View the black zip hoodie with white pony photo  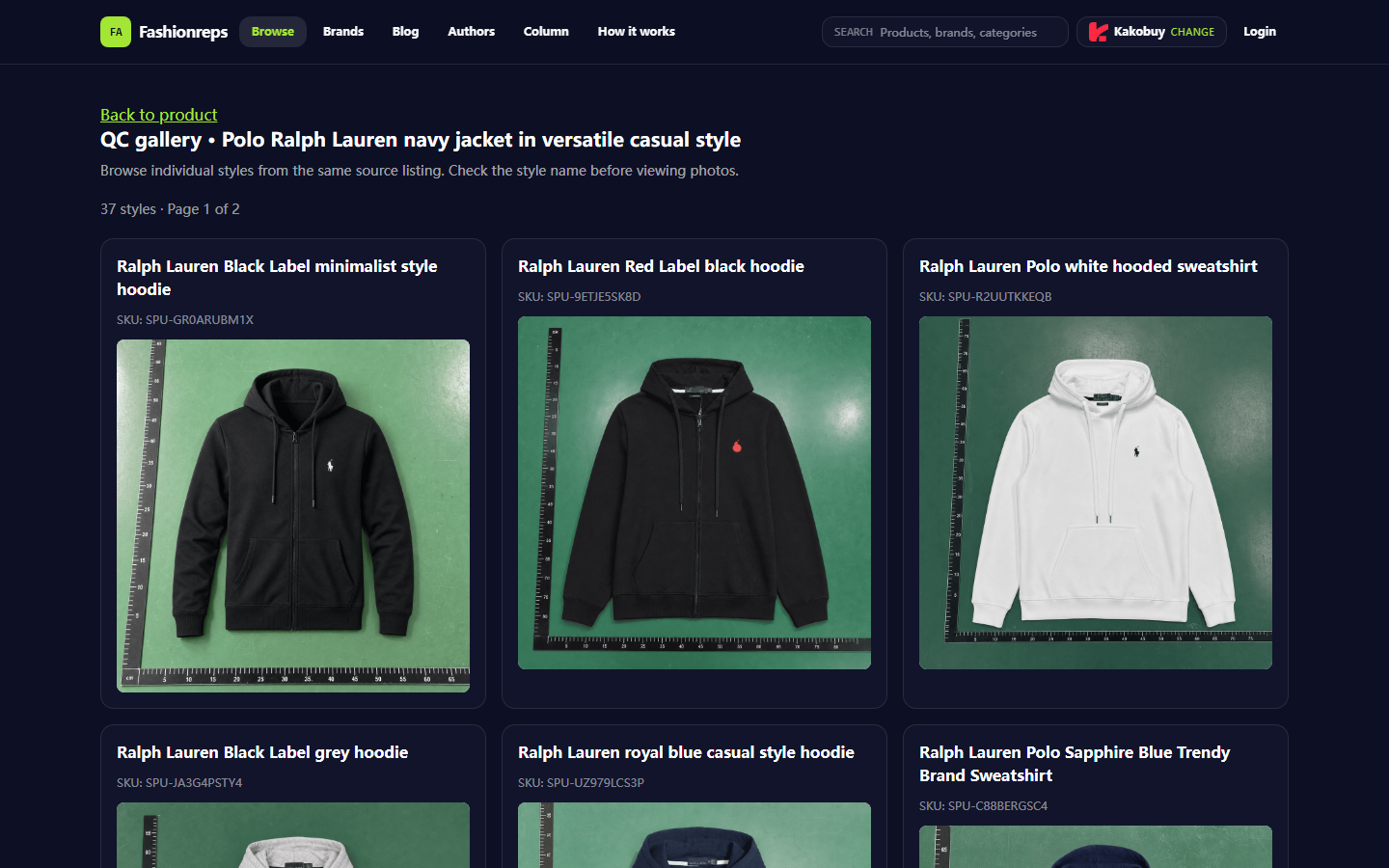pos(293,516)
